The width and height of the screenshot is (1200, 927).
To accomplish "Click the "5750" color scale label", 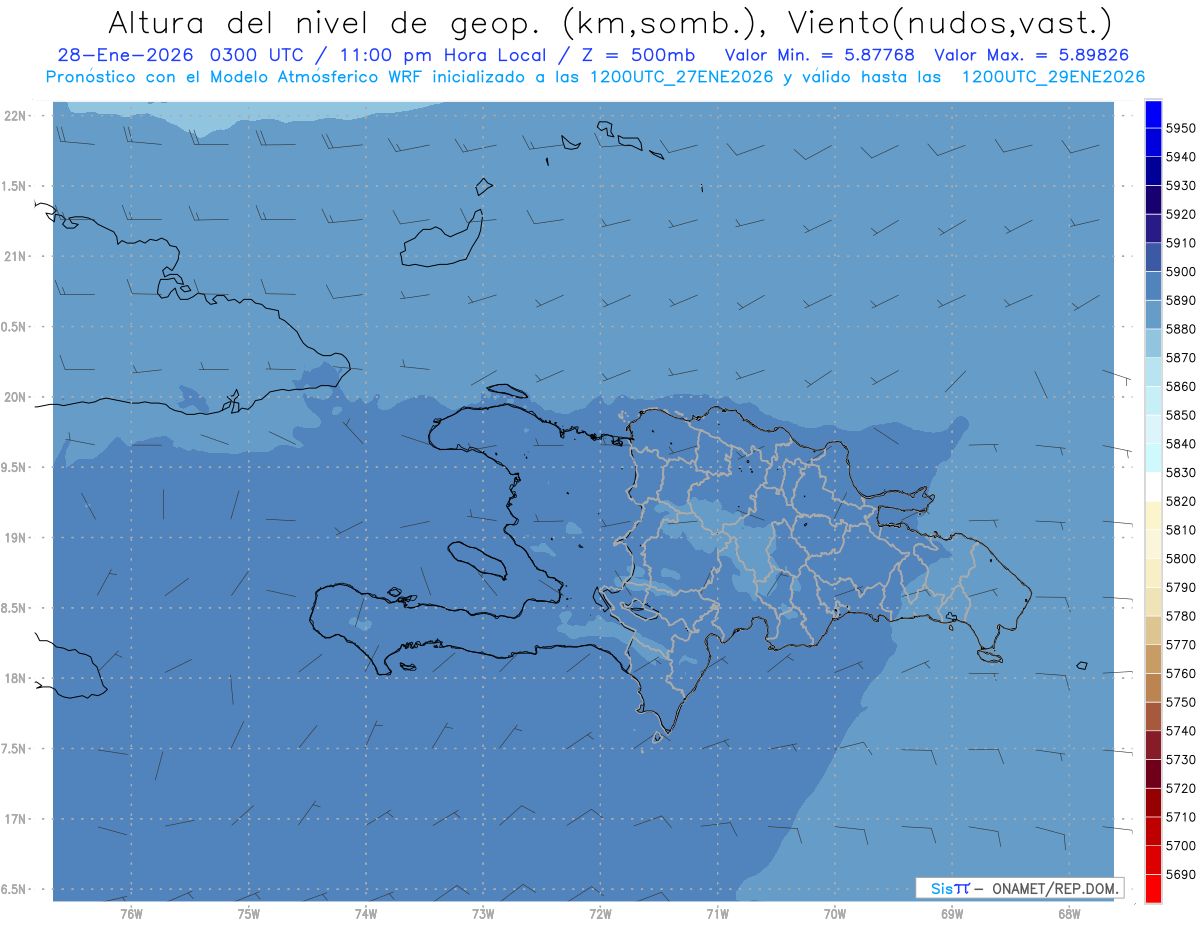I will (1181, 702).
